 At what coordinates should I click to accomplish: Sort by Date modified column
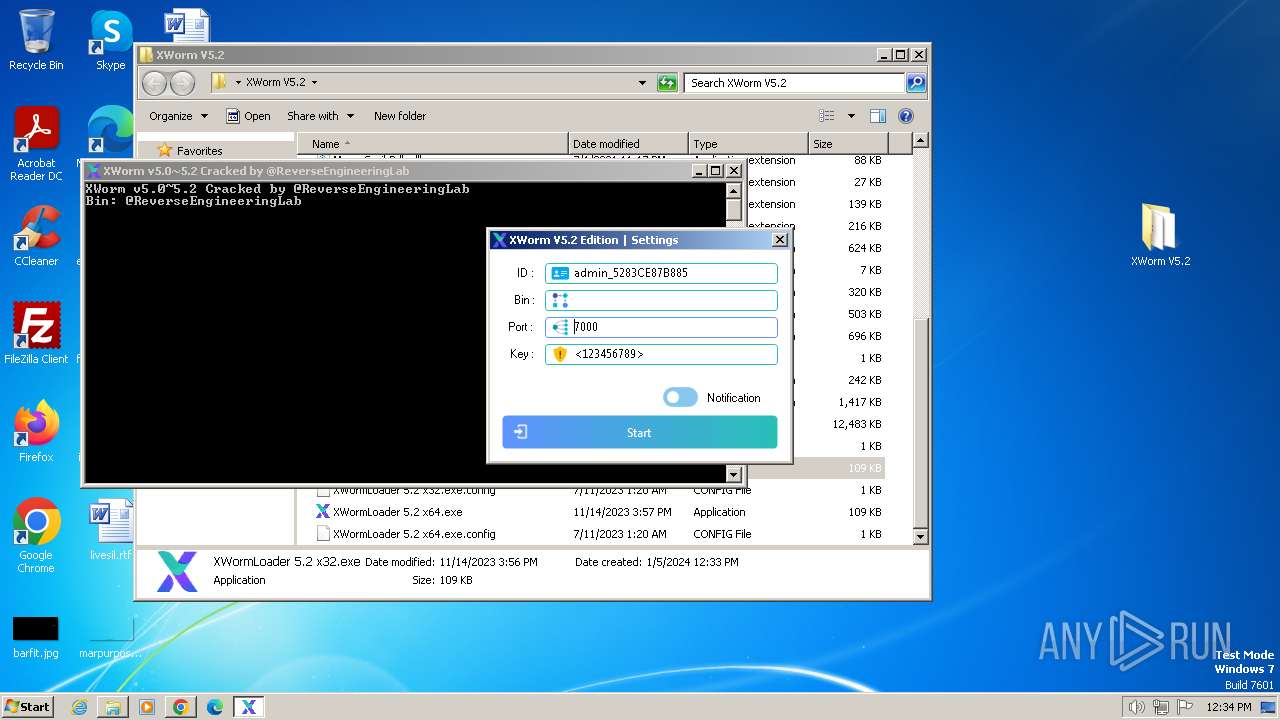click(x=628, y=144)
